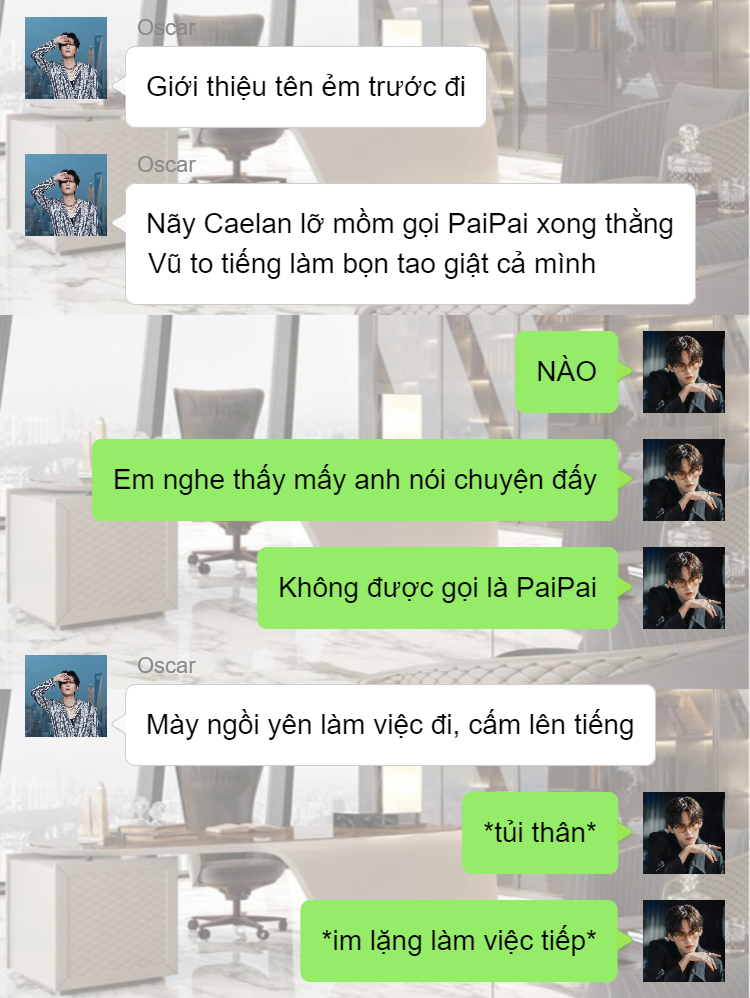Open Oscar's avatar next to the Caelan message

click(x=66, y=195)
